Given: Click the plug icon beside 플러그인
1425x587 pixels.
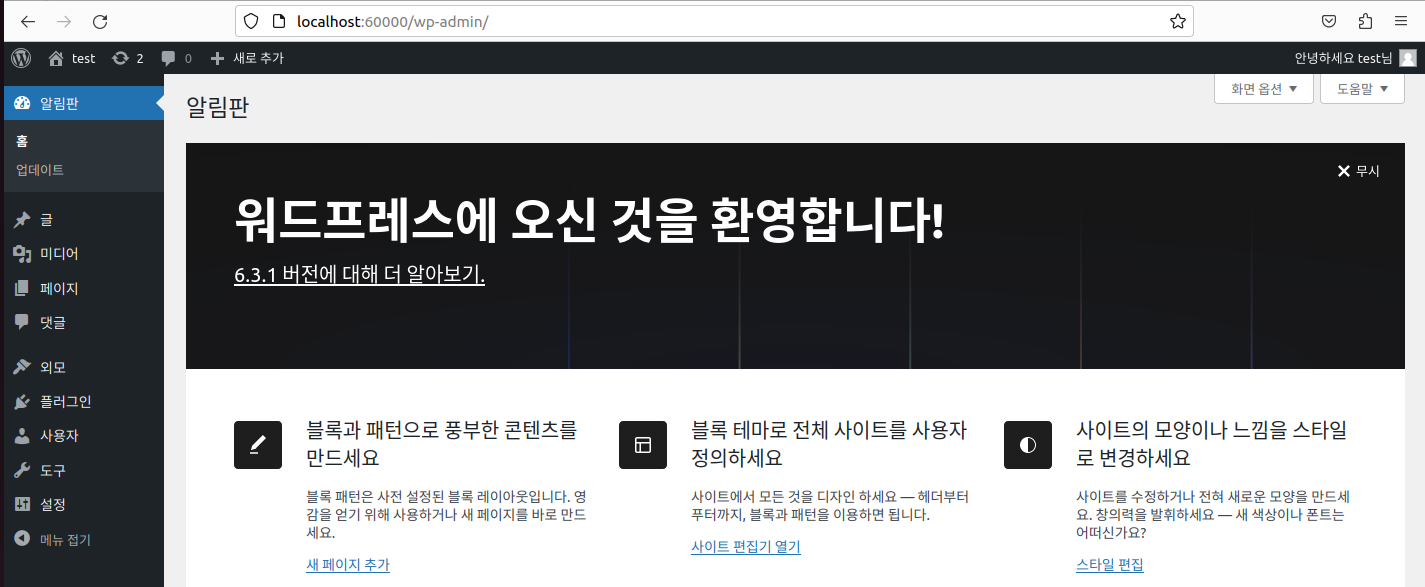Looking at the screenshot, I should coord(22,401).
